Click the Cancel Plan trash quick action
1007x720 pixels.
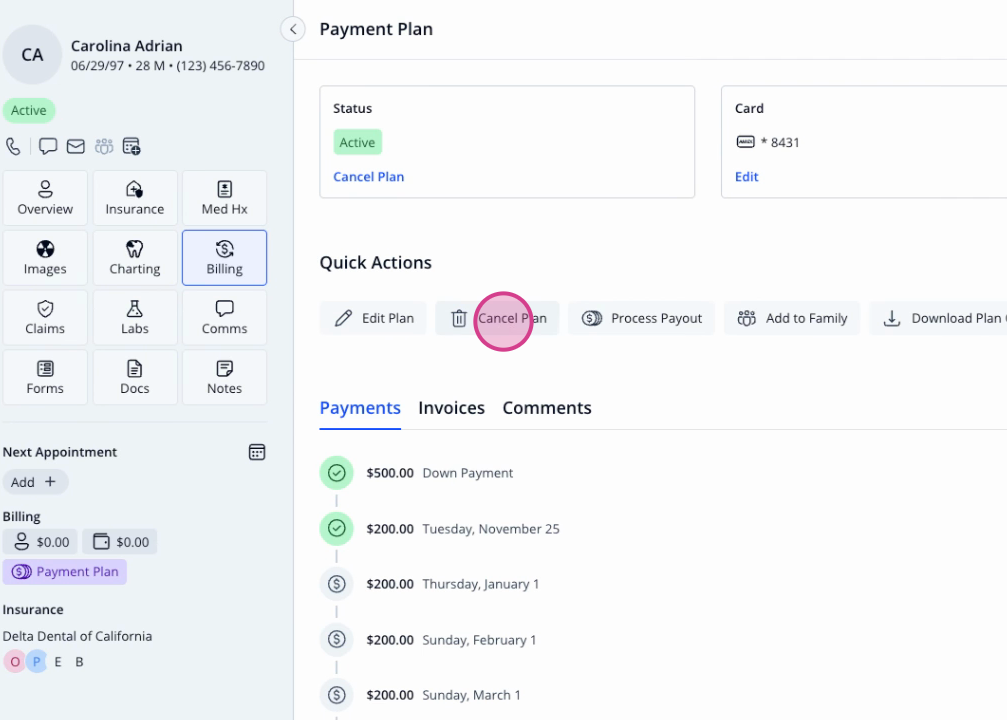497,318
